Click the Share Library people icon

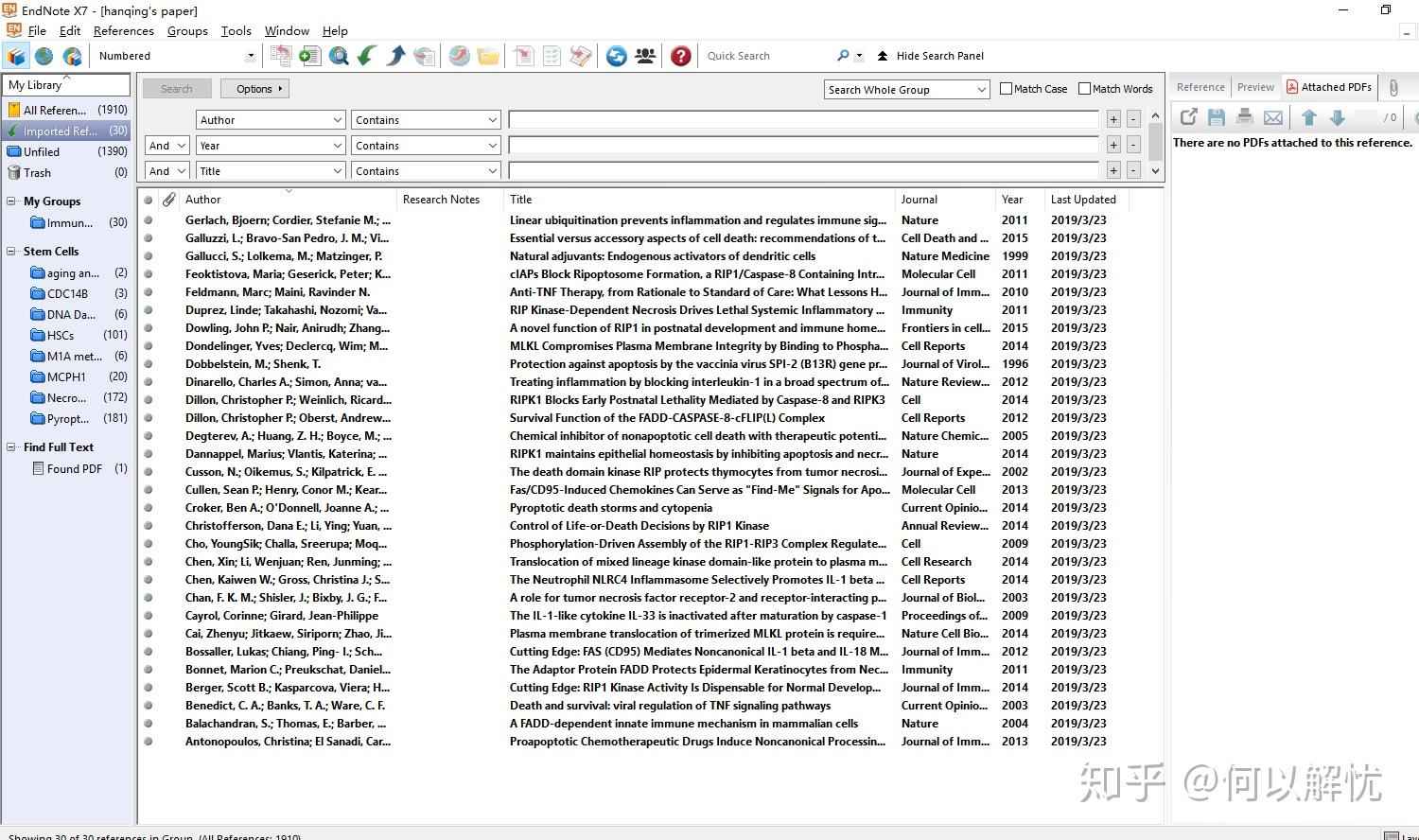(645, 56)
